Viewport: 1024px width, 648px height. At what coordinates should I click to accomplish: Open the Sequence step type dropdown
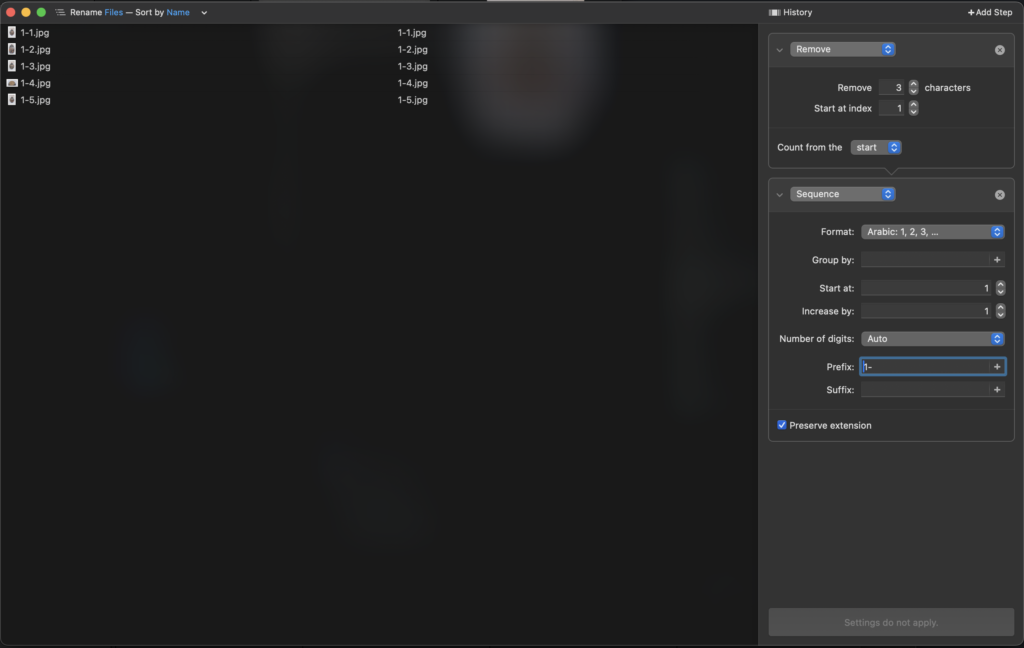[x=842, y=194]
